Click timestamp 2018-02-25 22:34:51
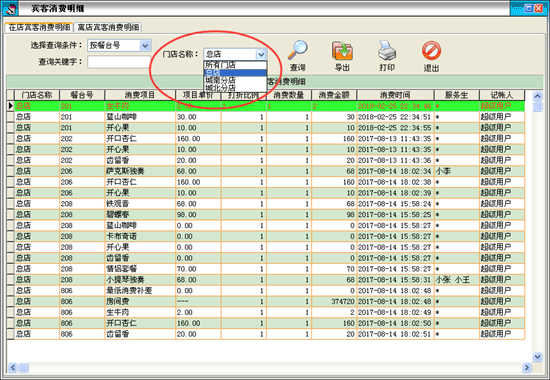The width and height of the screenshot is (550, 380). click(x=395, y=117)
